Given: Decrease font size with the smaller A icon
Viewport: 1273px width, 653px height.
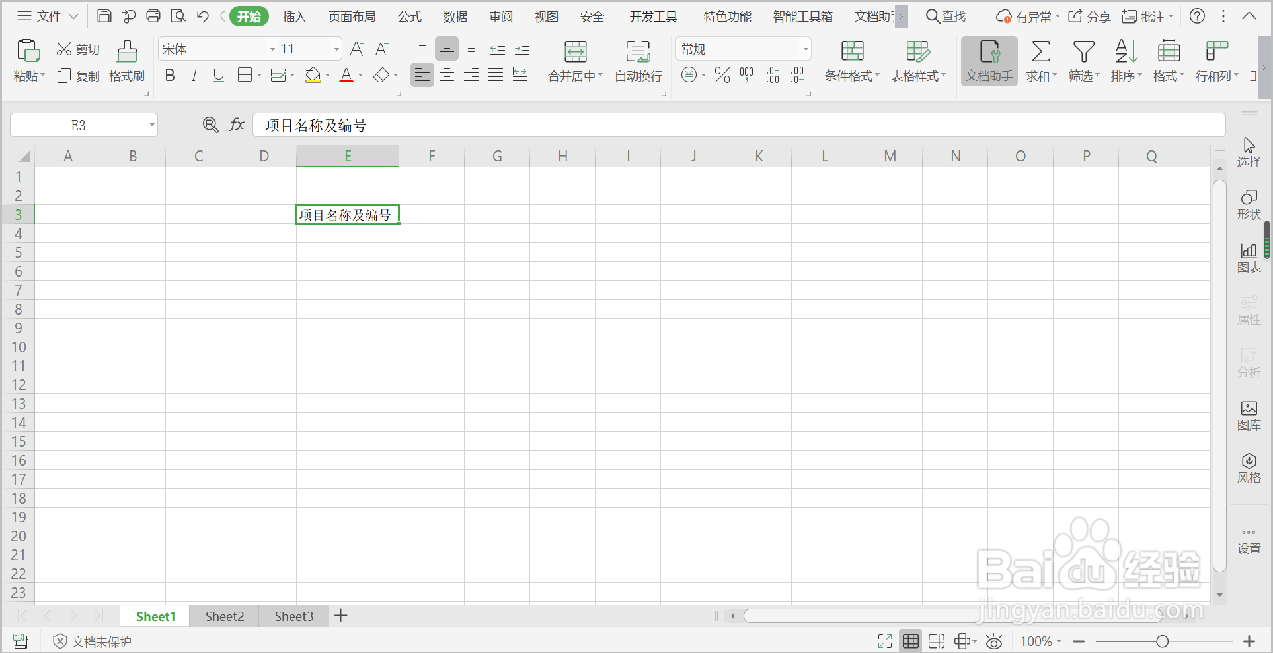Looking at the screenshot, I should [x=382, y=49].
